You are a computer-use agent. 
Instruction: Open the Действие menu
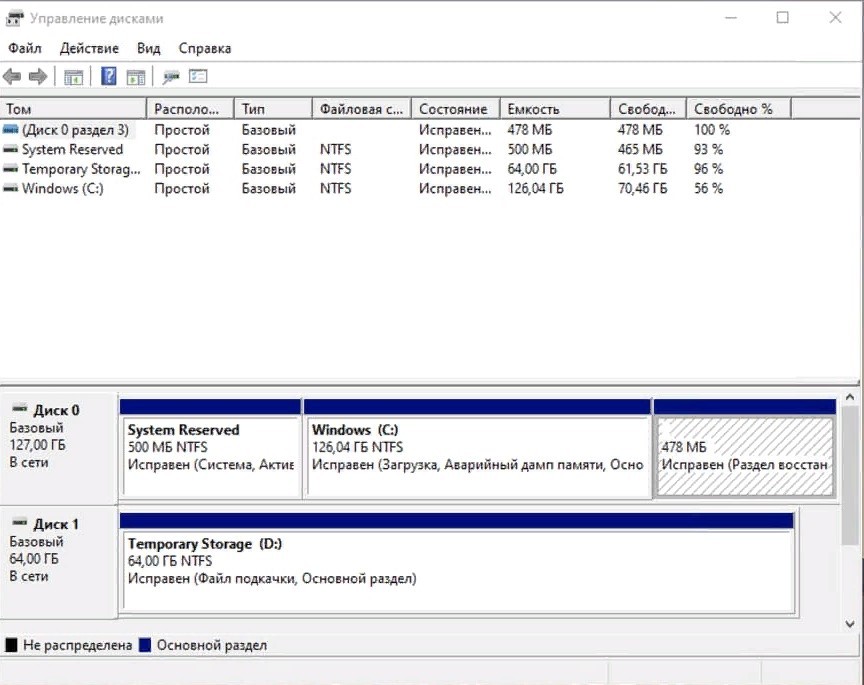(89, 48)
